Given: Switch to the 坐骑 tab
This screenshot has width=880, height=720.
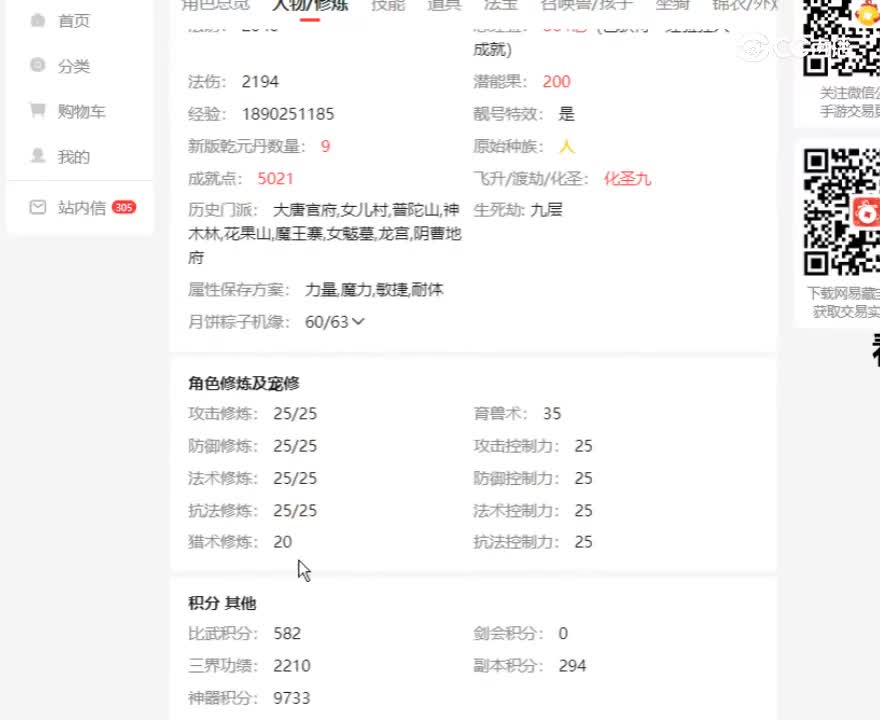Looking at the screenshot, I should (x=672, y=5).
